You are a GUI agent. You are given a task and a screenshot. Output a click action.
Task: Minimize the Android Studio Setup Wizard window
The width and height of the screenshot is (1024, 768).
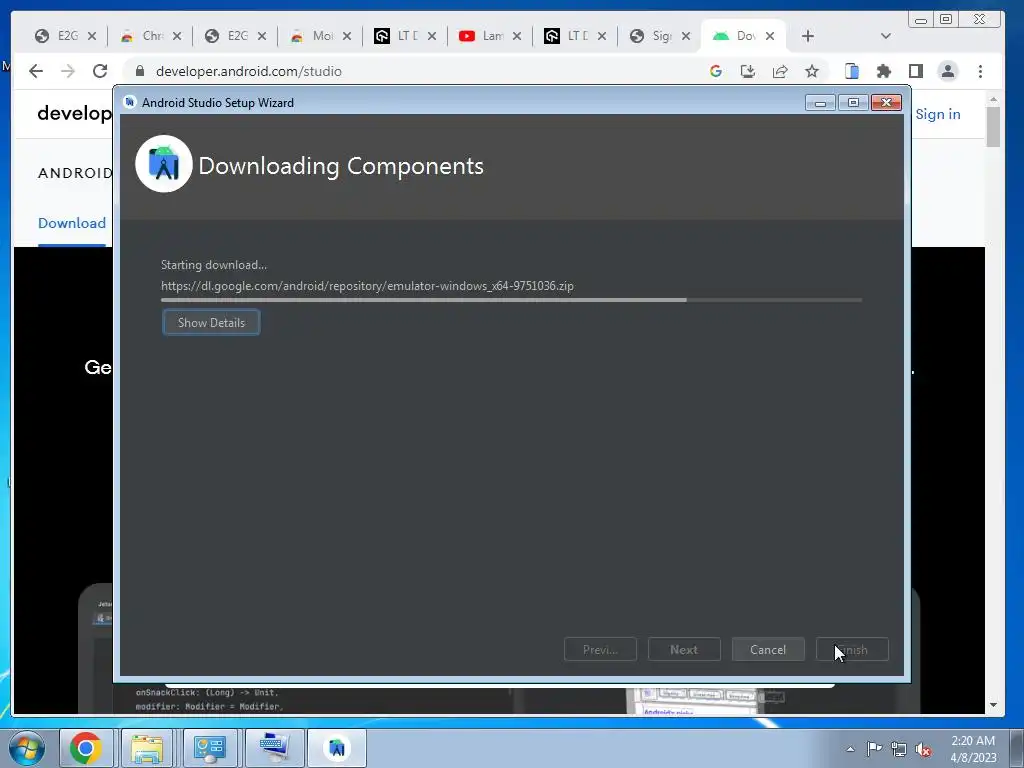pyautogui.click(x=820, y=103)
